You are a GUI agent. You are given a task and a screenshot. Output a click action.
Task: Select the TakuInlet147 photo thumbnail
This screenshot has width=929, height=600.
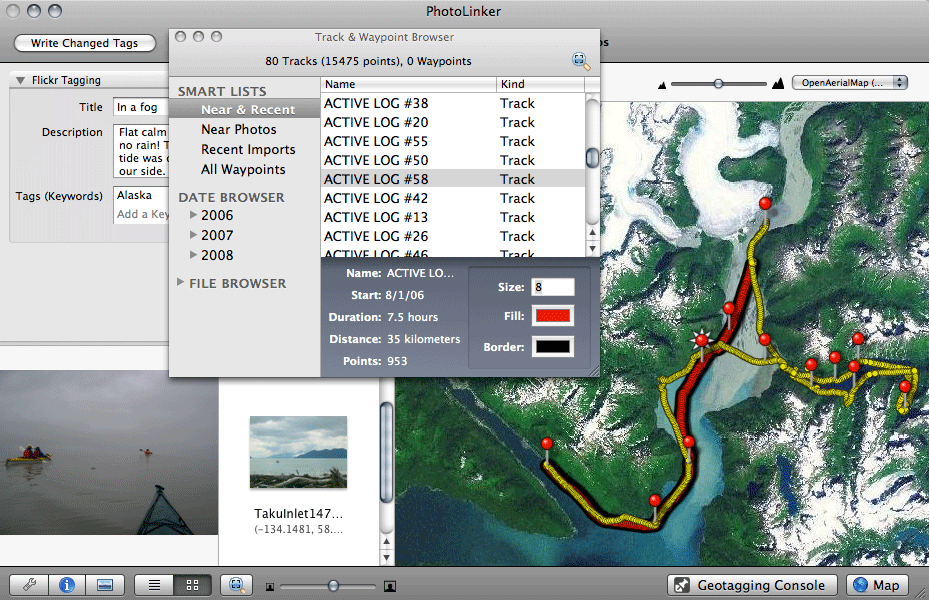coord(298,452)
